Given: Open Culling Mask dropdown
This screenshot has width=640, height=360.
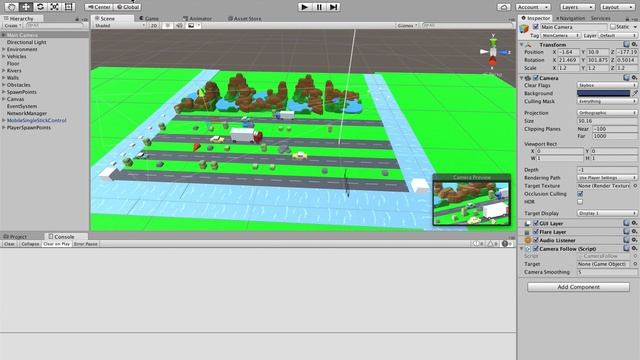Looking at the screenshot, I should [607, 101].
